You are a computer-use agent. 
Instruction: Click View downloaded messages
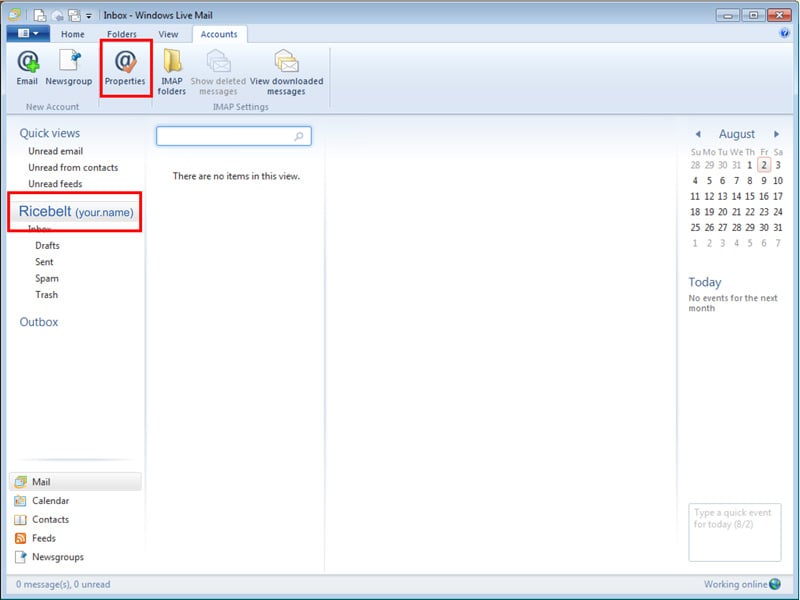point(286,72)
